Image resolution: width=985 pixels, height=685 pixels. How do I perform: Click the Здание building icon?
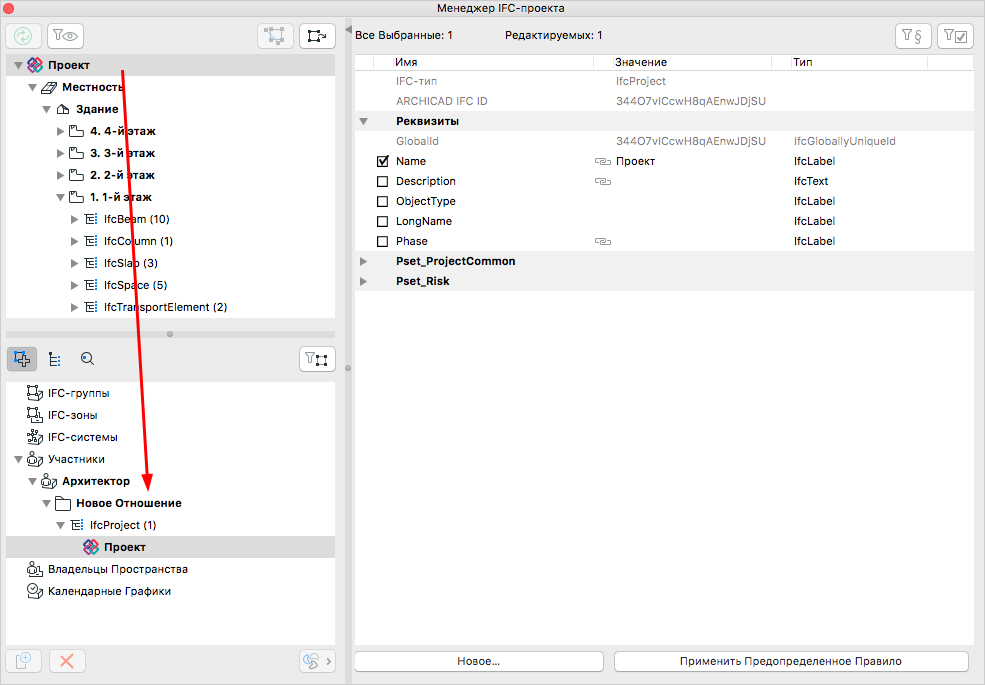click(63, 109)
